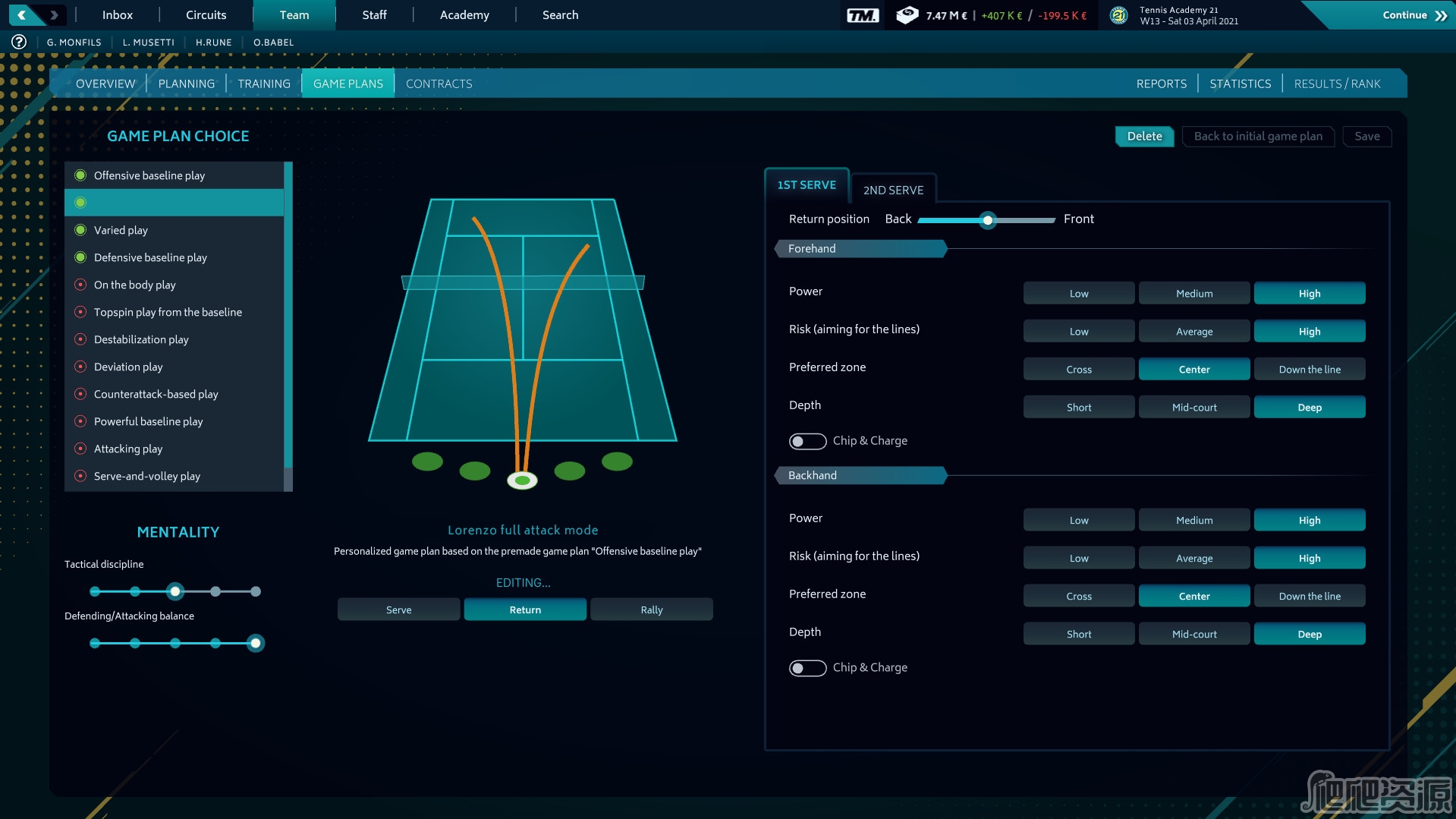Toggle Forehand Chip & Charge switch
The width and height of the screenshot is (1456, 819).
point(807,441)
